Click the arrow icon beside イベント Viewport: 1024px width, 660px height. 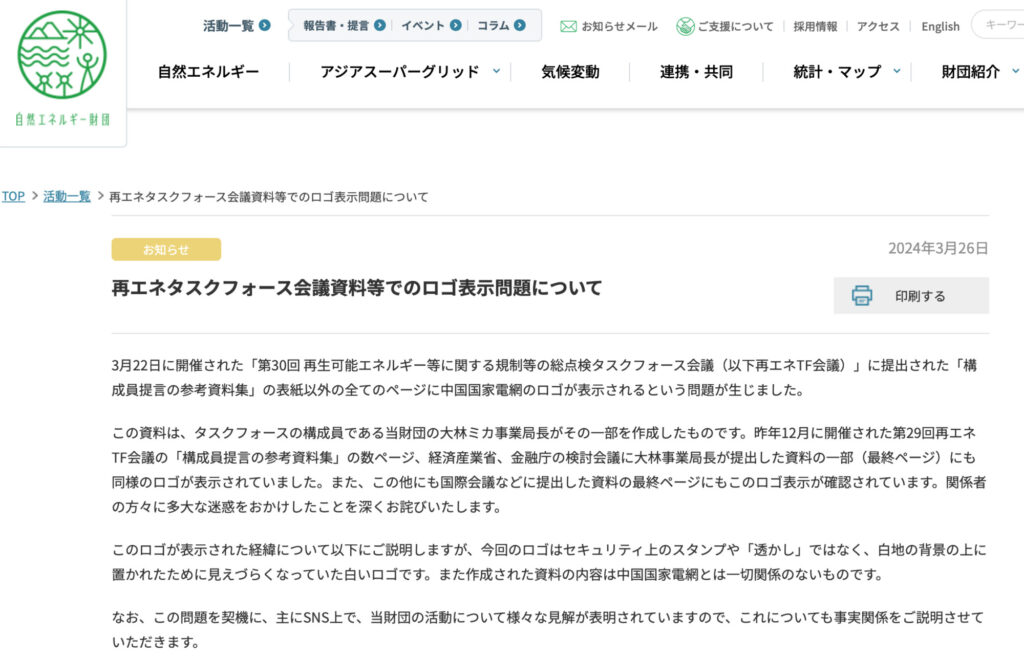pyautogui.click(x=456, y=25)
